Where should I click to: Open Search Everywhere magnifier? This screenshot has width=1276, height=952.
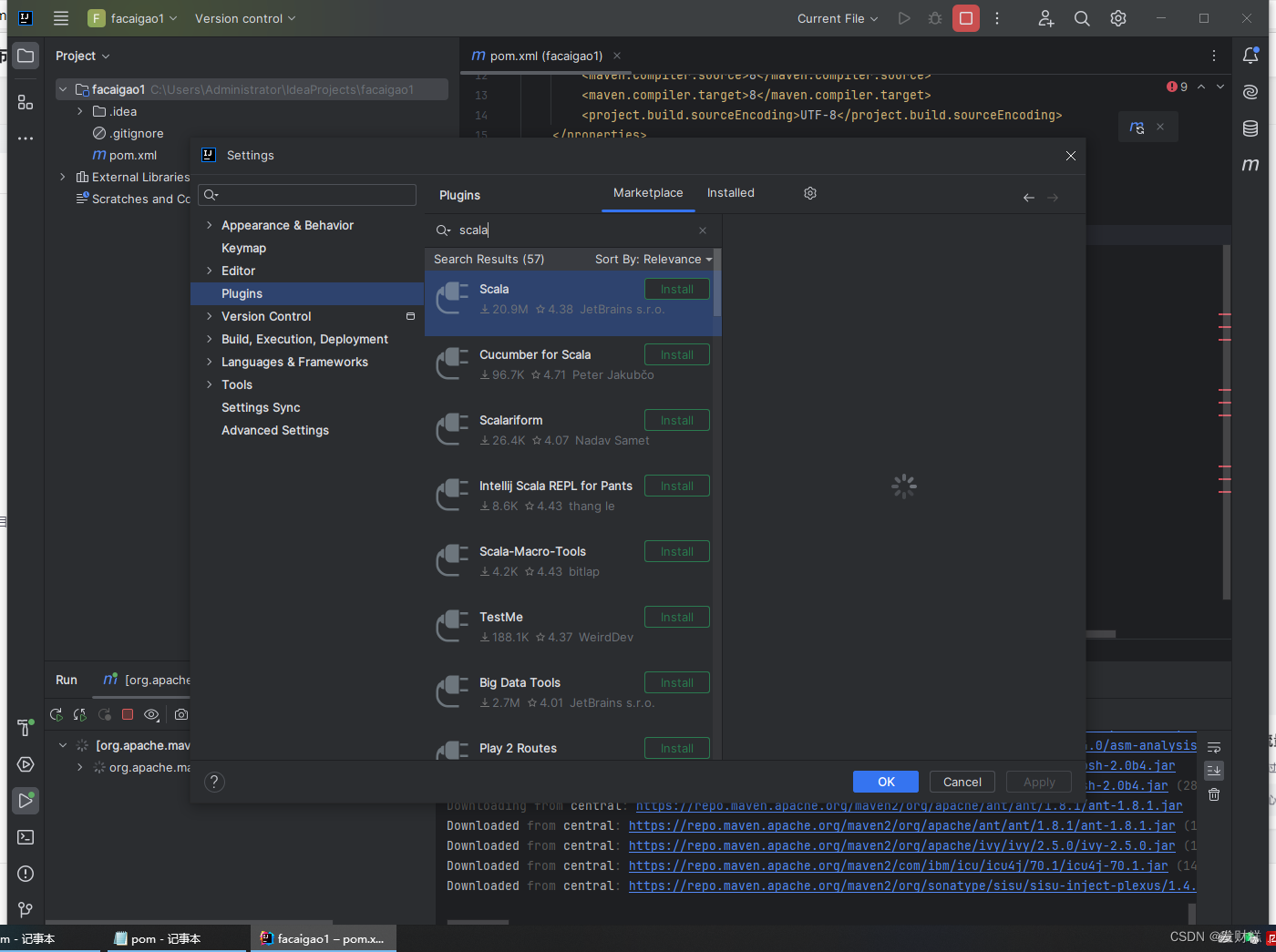1082,18
